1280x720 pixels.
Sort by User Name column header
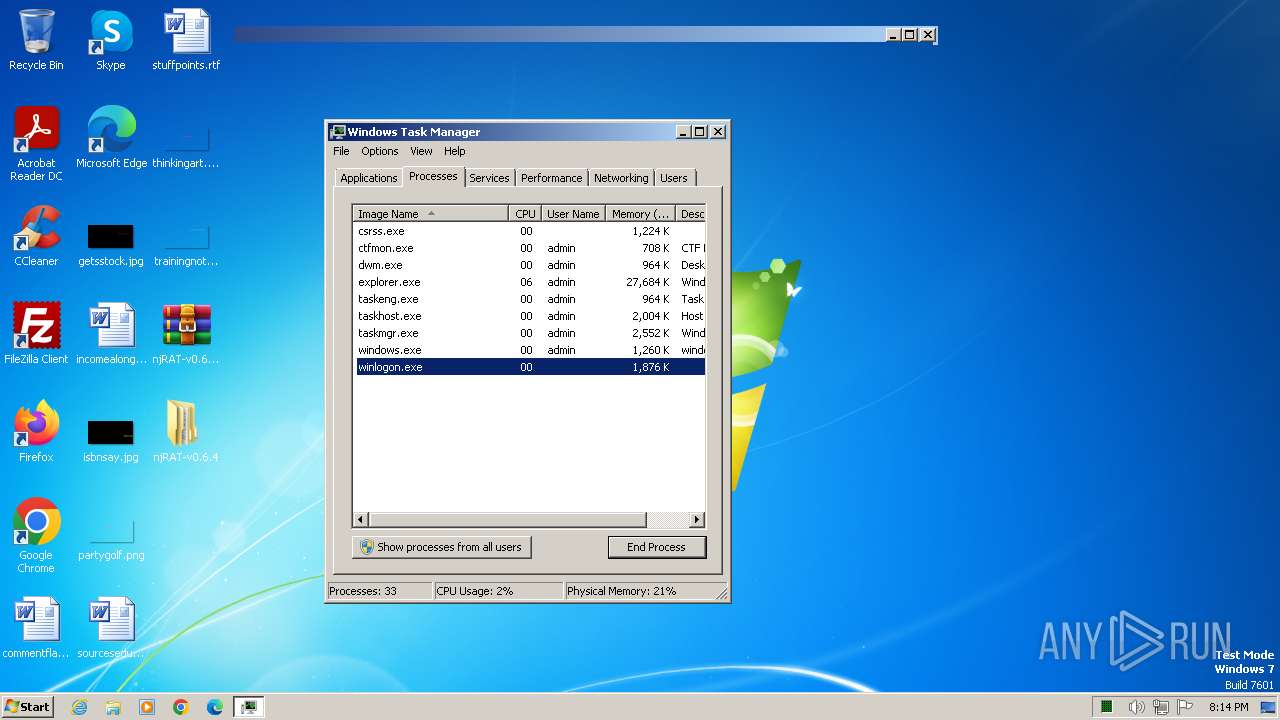coord(573,213)
